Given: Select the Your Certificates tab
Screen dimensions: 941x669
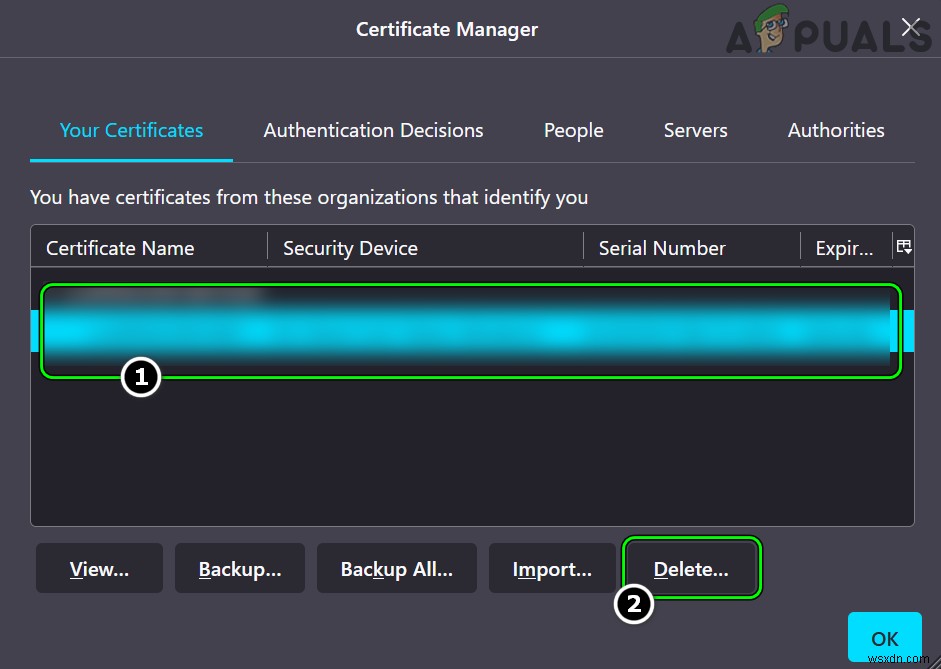Looking at the screenshot, I should [x=131, y=130].
